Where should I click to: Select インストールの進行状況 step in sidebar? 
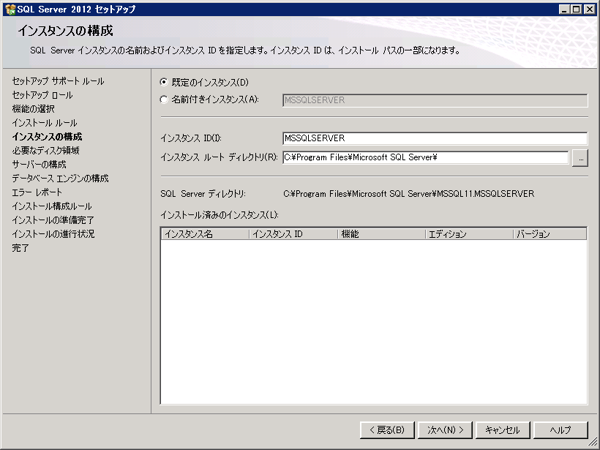[x=54, y=234]
